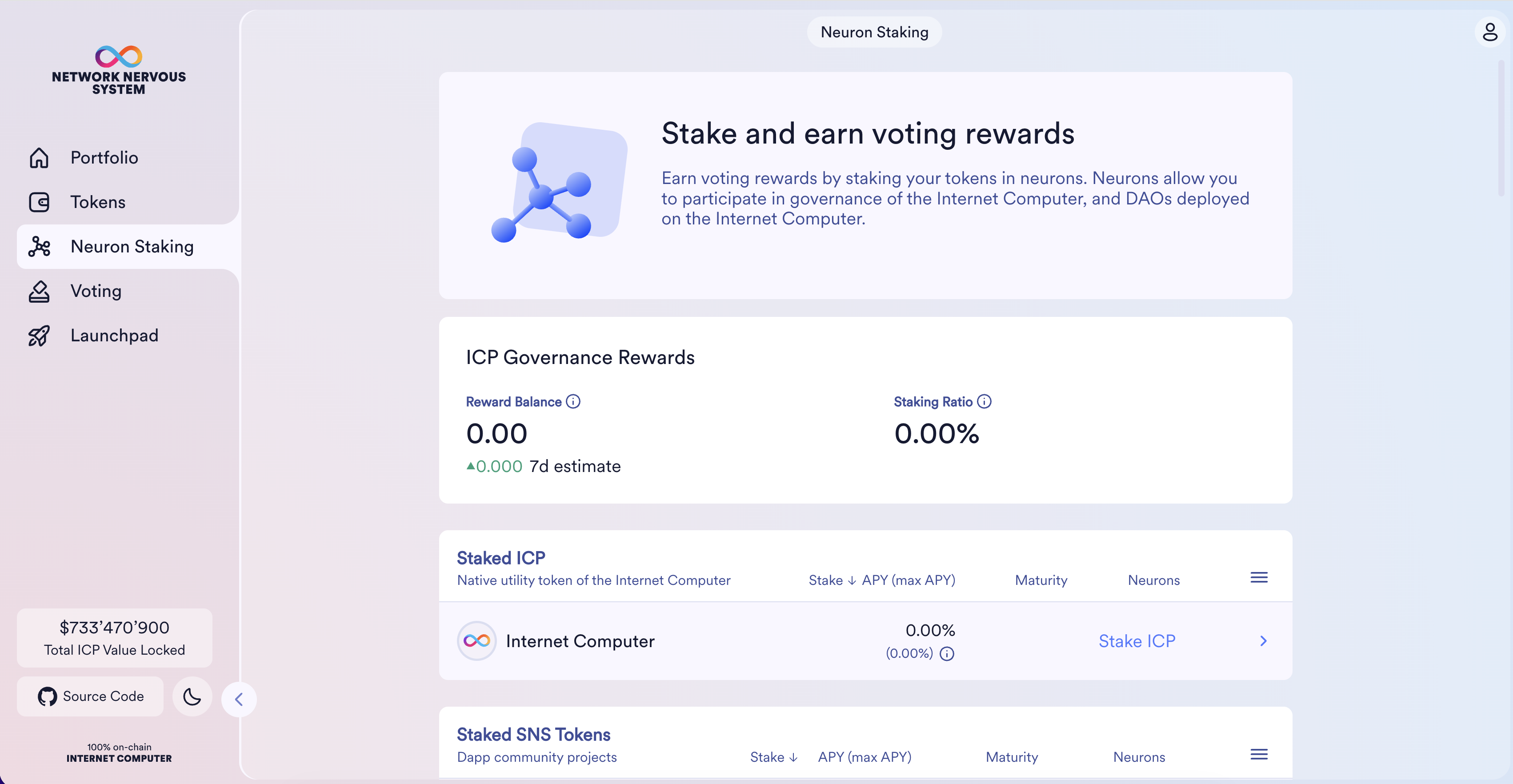1513x784 pixels.
Task: Click the Staking Ratio info icon
Action: coord(984,402)
